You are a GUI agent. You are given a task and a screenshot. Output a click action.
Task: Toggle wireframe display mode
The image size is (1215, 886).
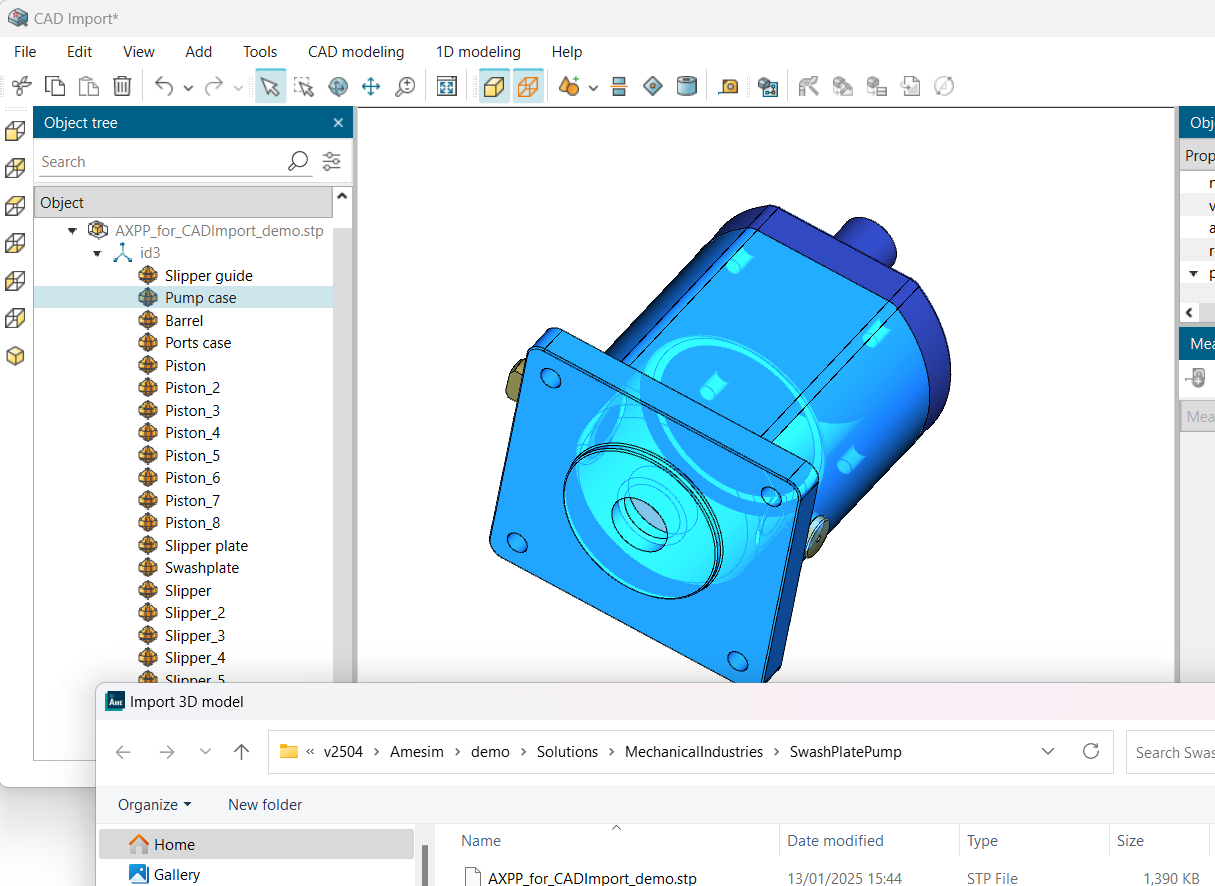point(528,87)
